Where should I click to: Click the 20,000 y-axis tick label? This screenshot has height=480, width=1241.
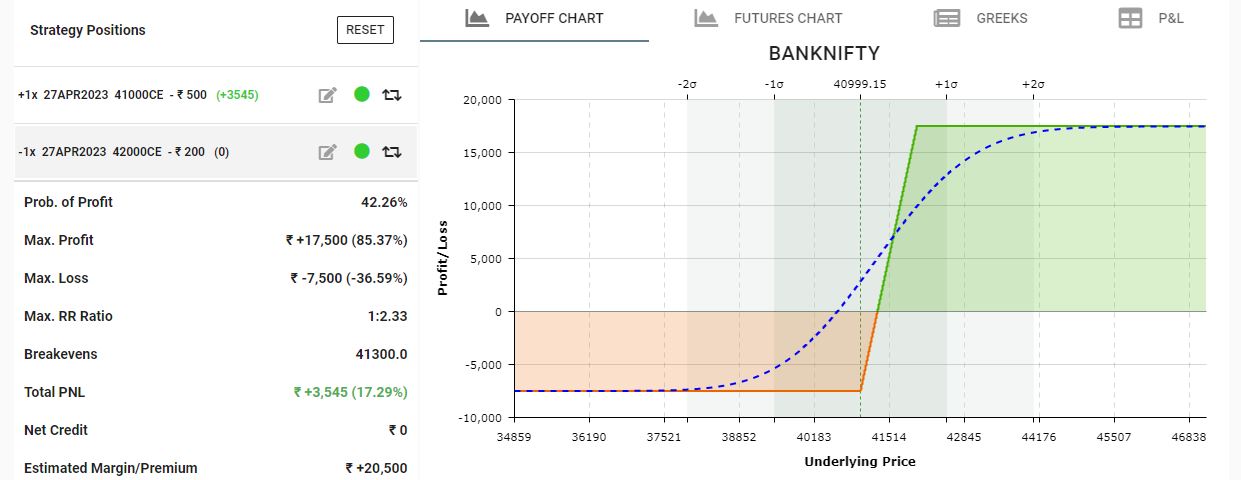[x=480, y=100]
